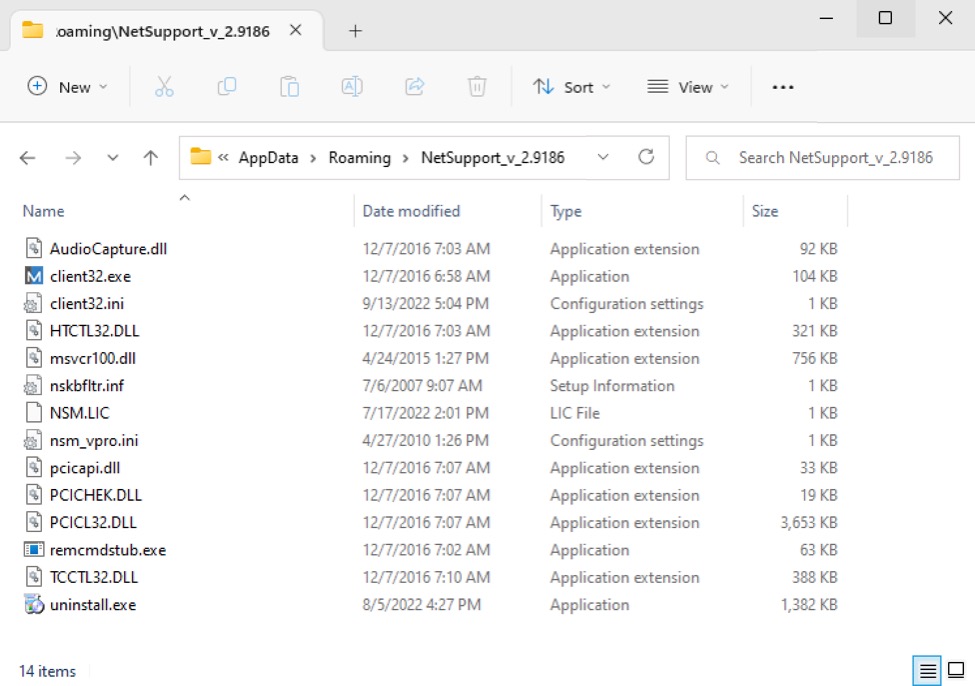975x686 pixels.
Task: Click the Rename icon in toolbar
Action: 352,87
